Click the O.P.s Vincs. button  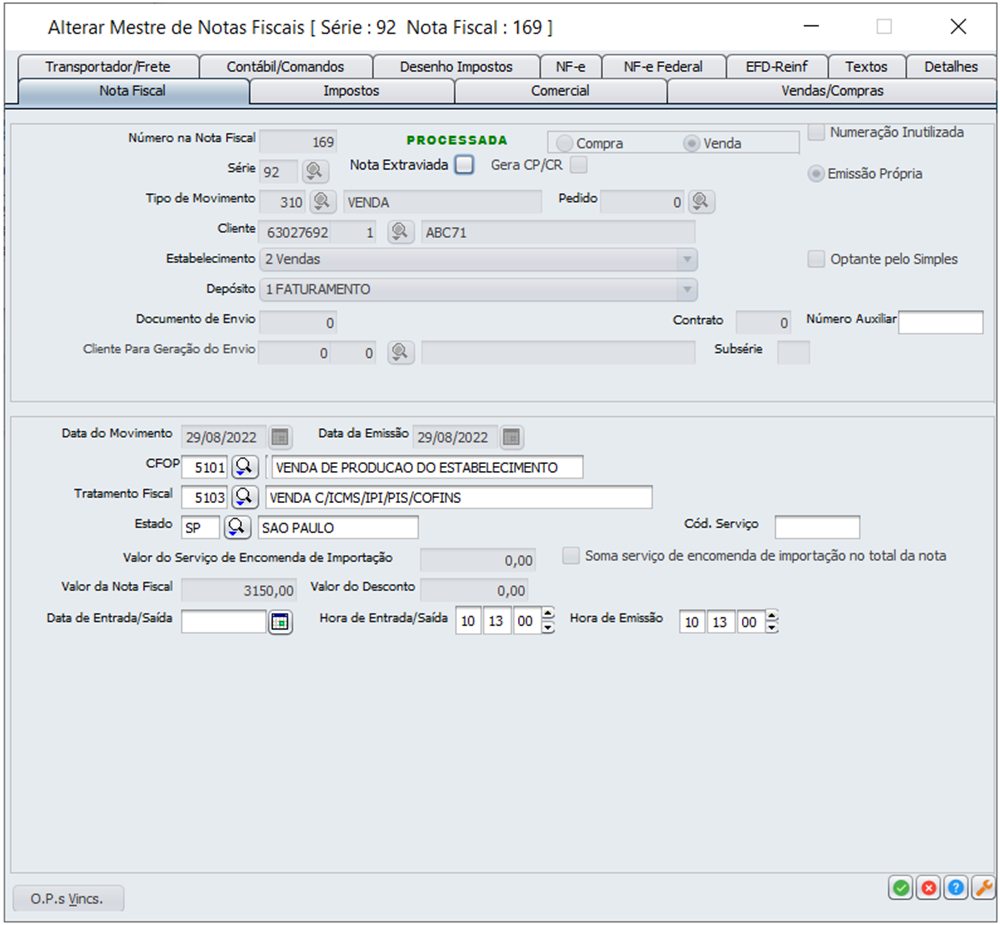(x=68, y=898)
